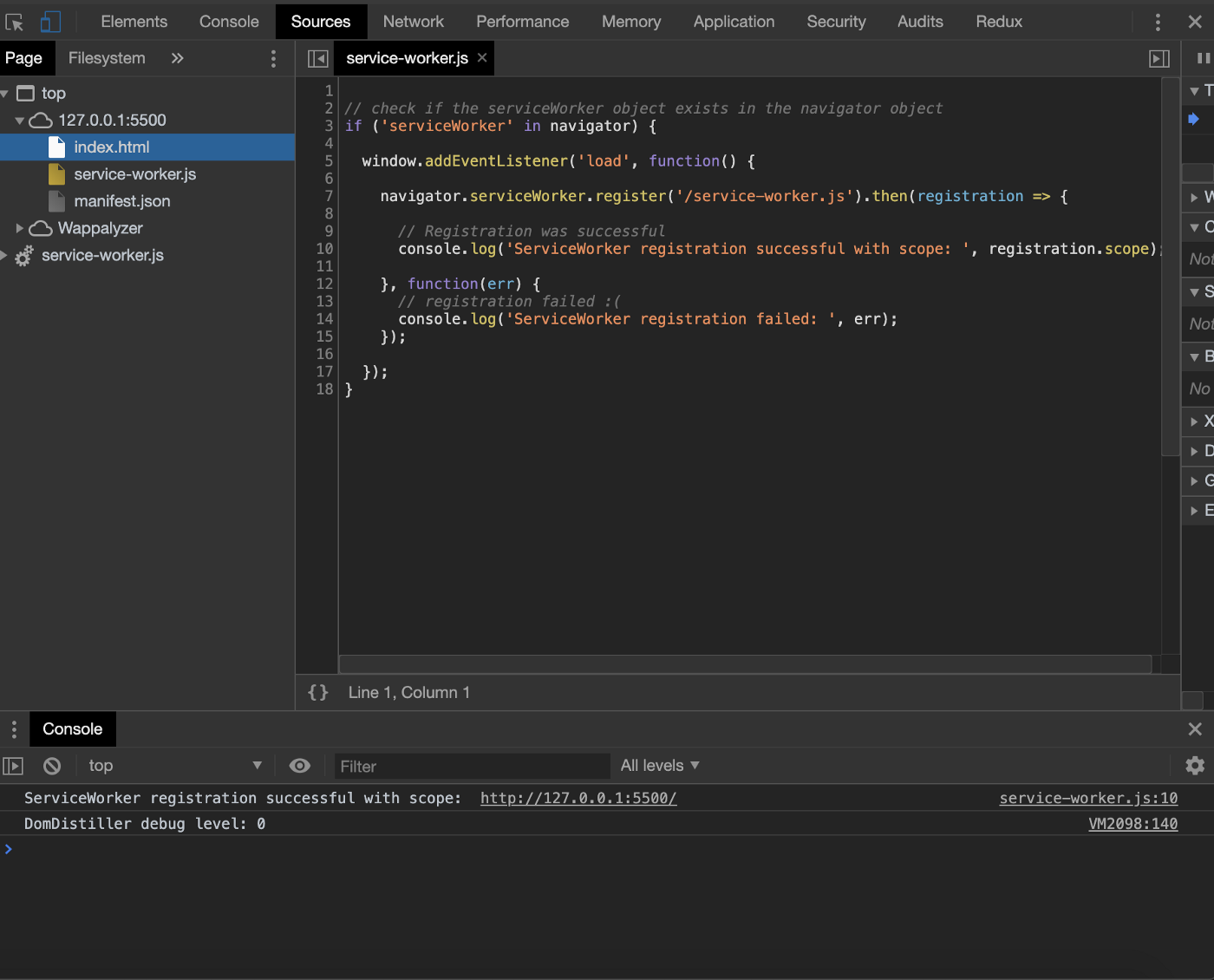Follow the http://127.0.0.1:5500/ scope link
The height and width of the screenshot is (980, 1214).
pyautogui.click(x=578, y=798)
